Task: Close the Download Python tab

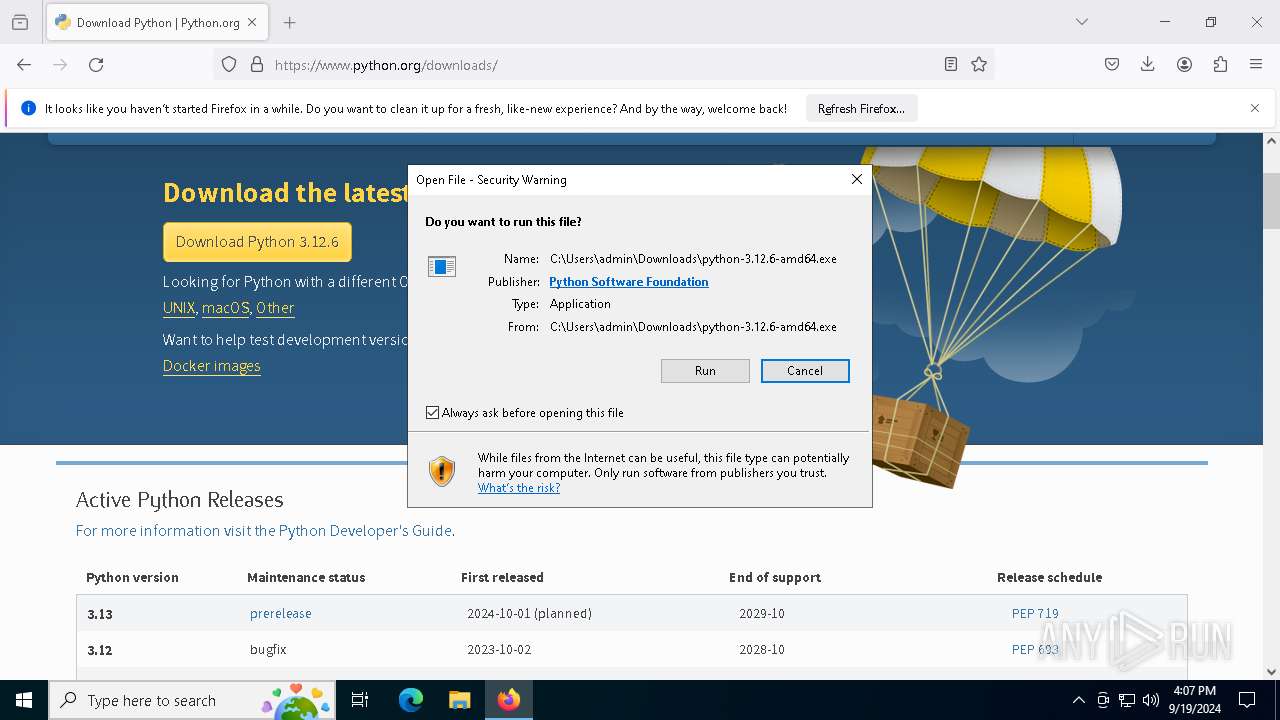Action: pos(252,22)
